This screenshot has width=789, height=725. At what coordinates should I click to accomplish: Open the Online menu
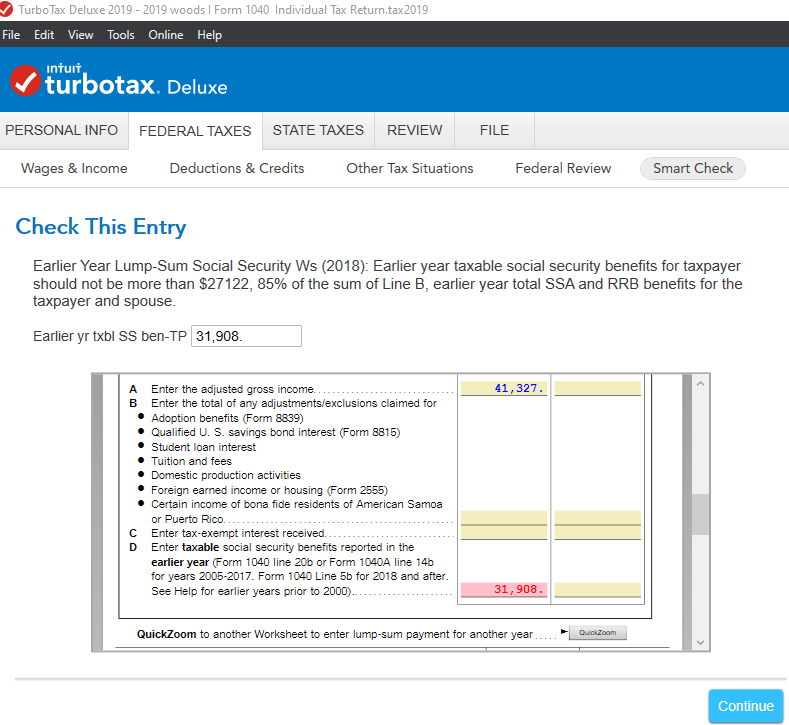166,35
